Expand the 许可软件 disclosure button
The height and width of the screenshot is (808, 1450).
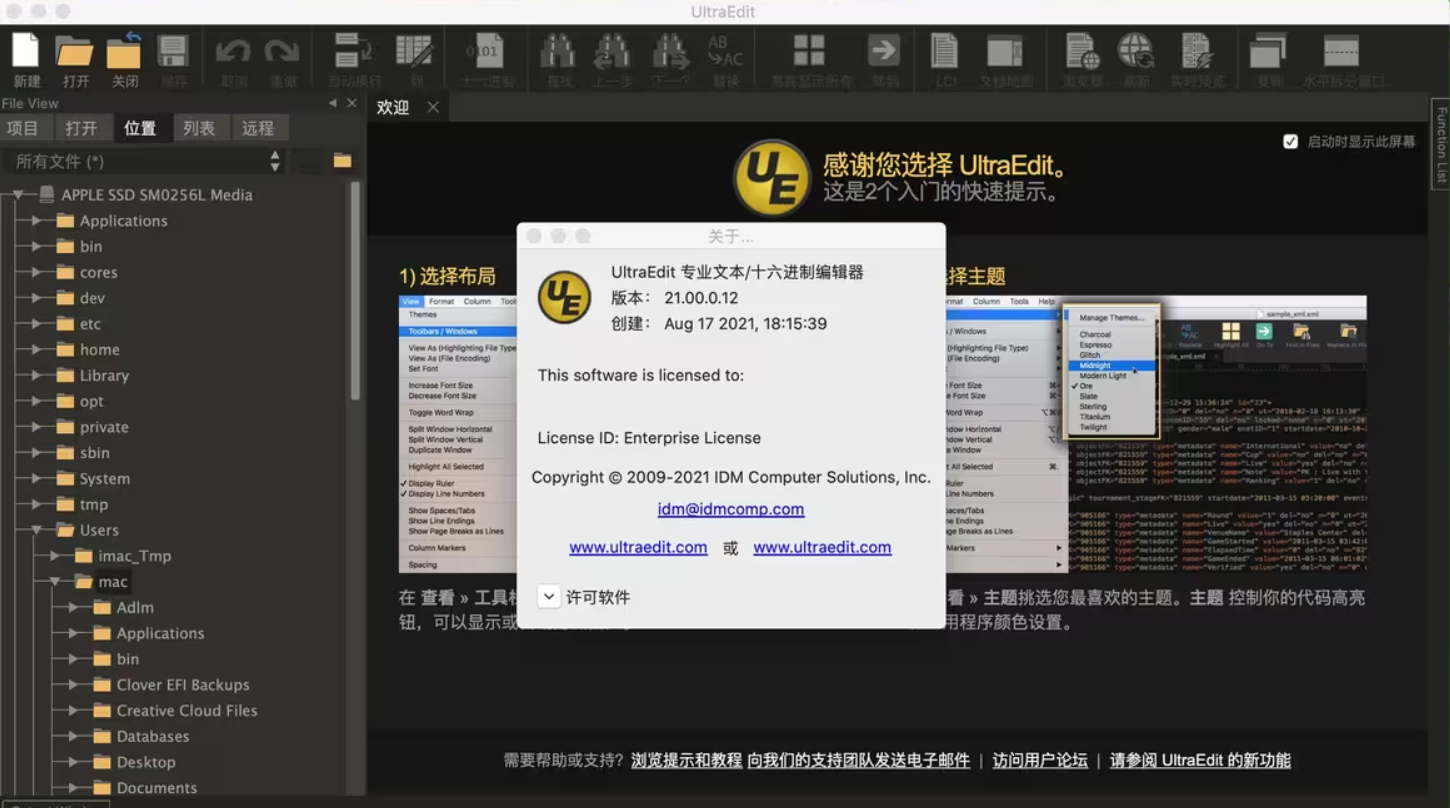tap(549, 597)
